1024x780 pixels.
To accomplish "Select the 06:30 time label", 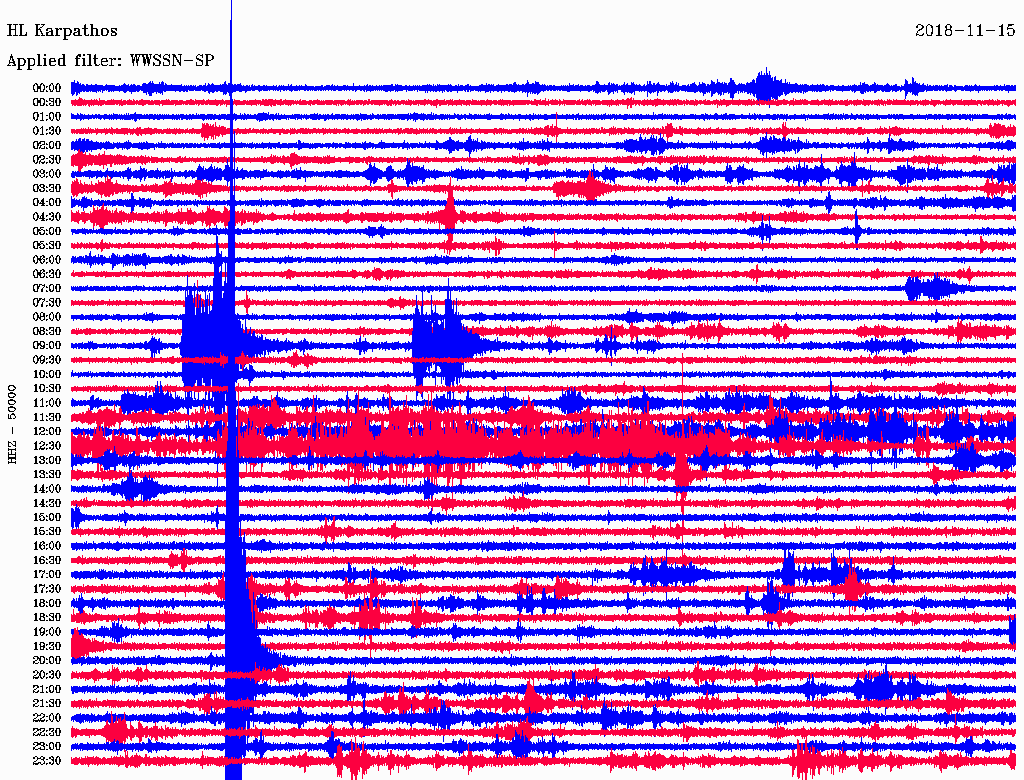I will point(47,274).
